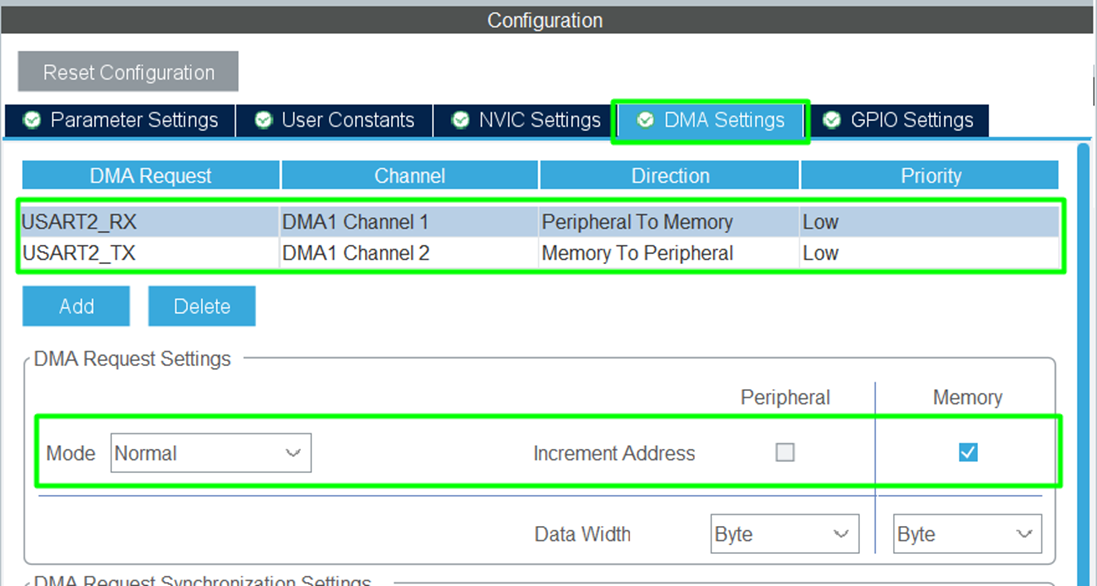Click the GPIO Settings green check icon

click(832, 120)
